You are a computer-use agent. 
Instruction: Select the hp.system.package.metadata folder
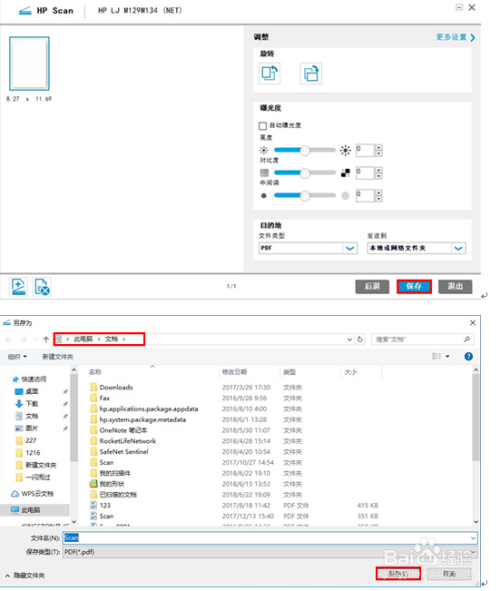pos(138,420)
